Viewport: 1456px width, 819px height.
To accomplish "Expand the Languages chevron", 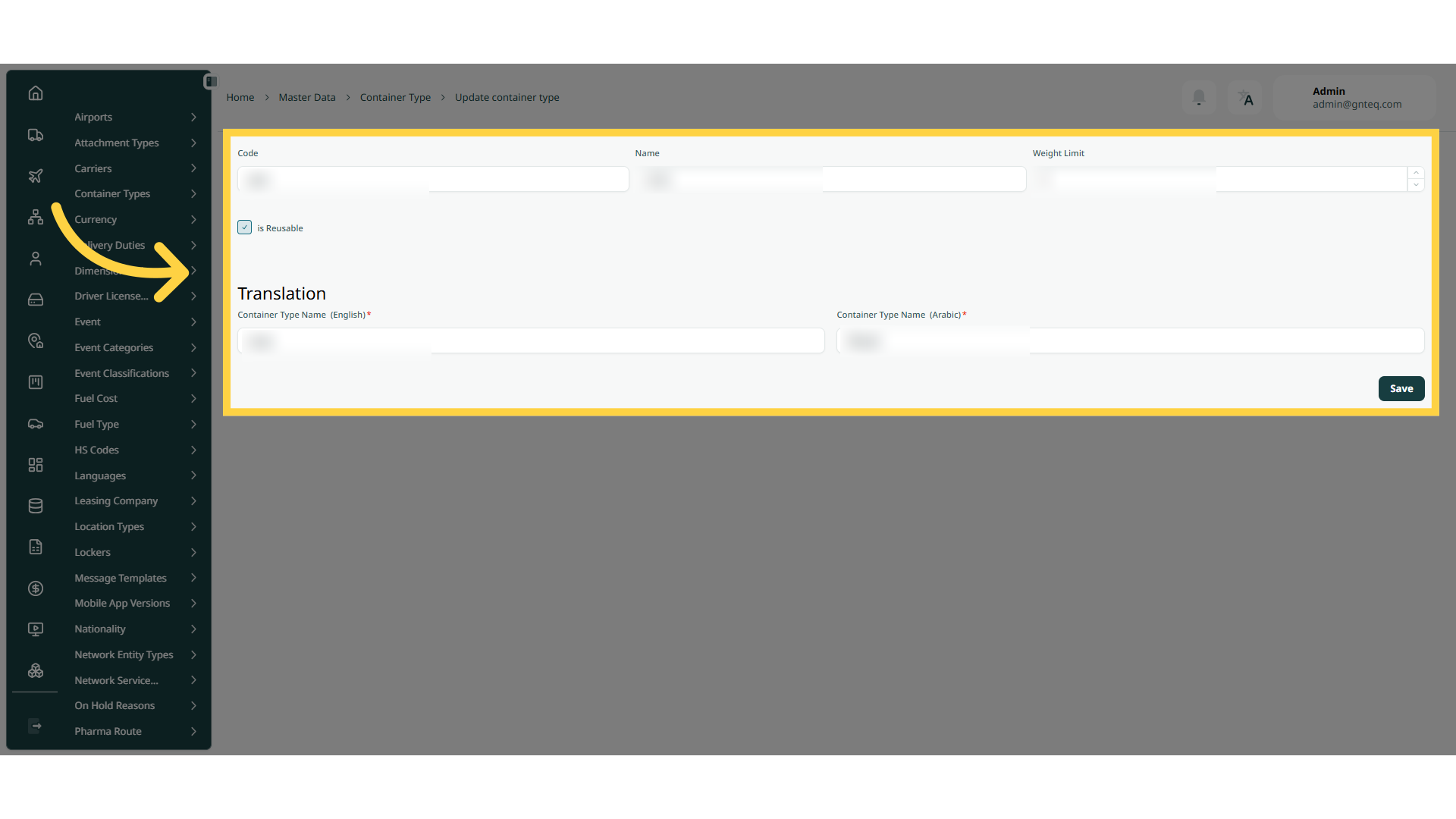I will point(194,475).
